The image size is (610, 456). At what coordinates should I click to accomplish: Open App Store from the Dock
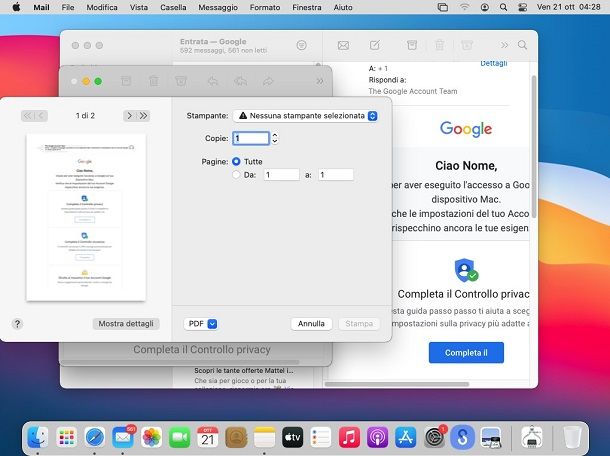(x=406, y=437)
